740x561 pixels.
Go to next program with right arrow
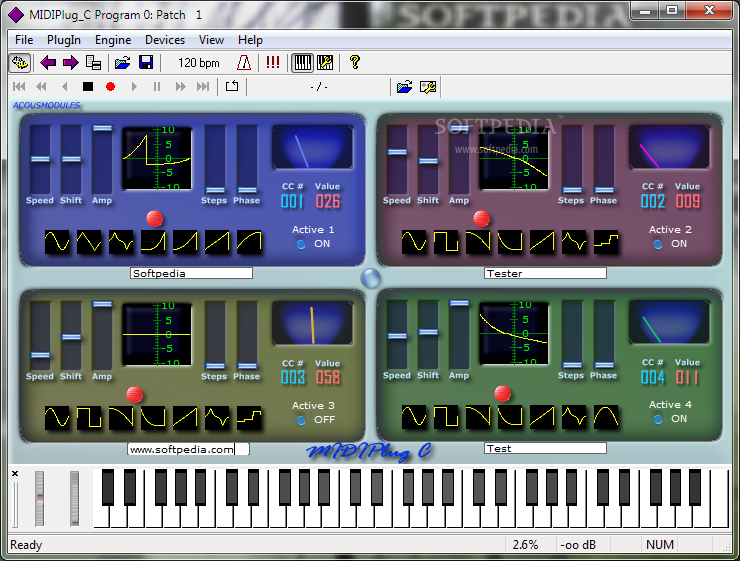coord(71,63)
